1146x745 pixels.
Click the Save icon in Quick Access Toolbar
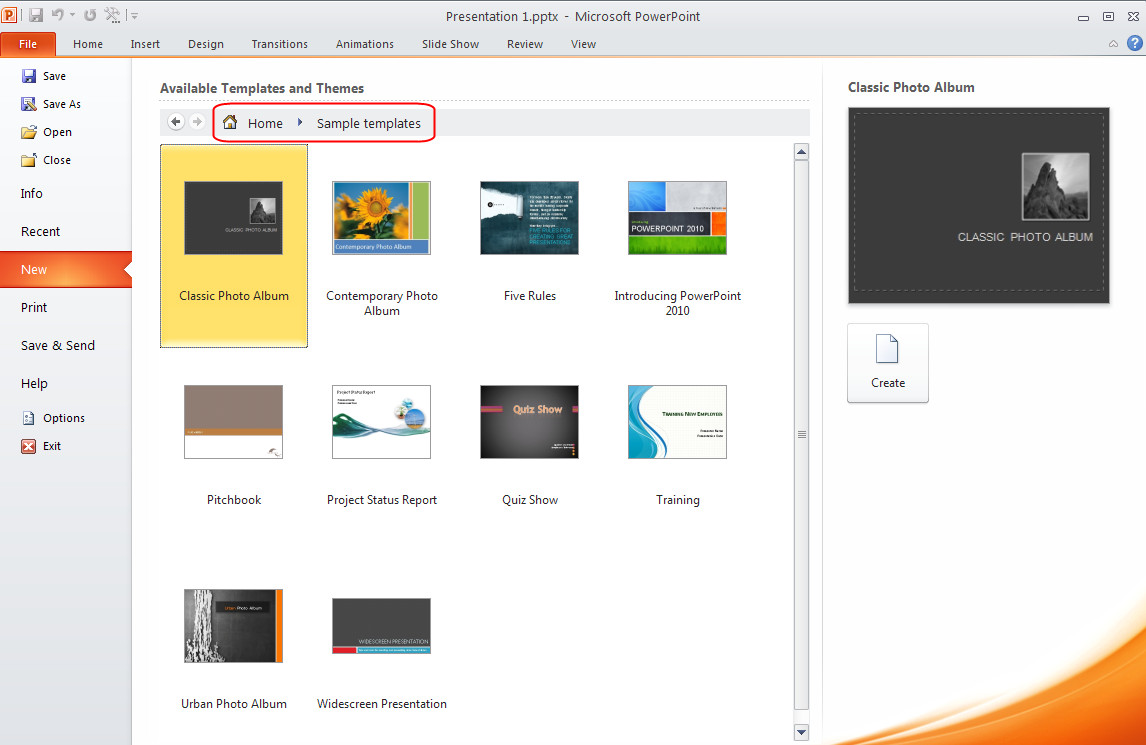37,14
